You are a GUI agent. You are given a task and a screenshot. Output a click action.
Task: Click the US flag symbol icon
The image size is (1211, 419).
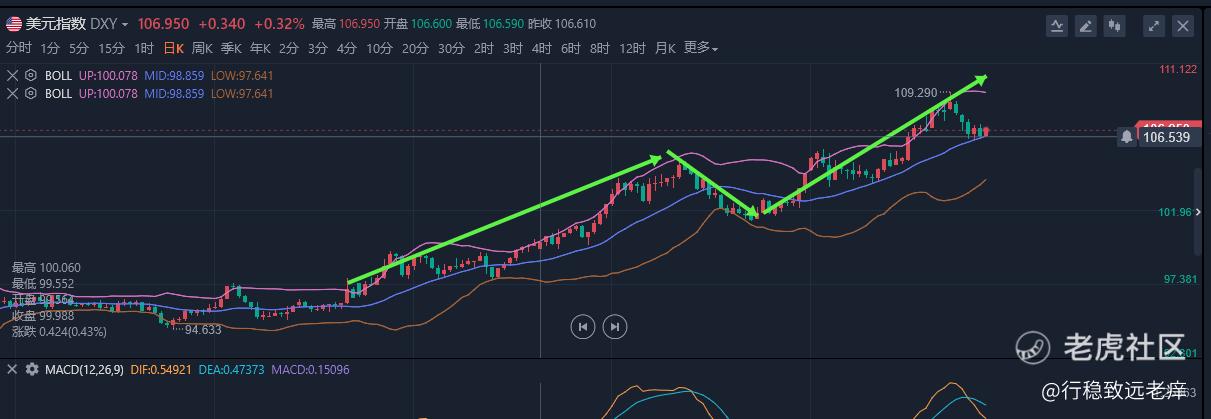(15, 23)
